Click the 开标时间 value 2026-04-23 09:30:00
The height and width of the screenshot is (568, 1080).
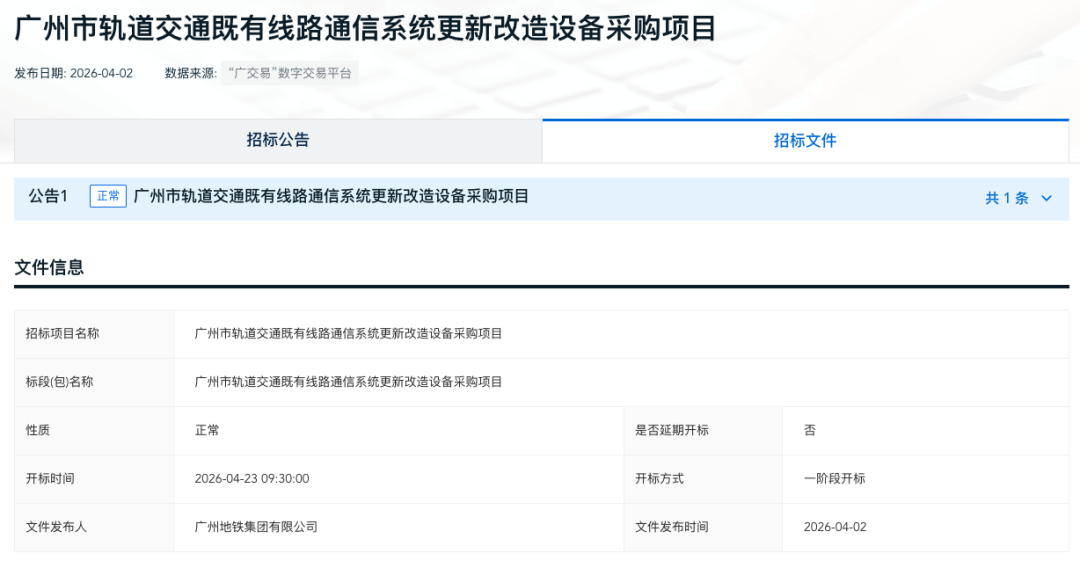click(252, 478)
